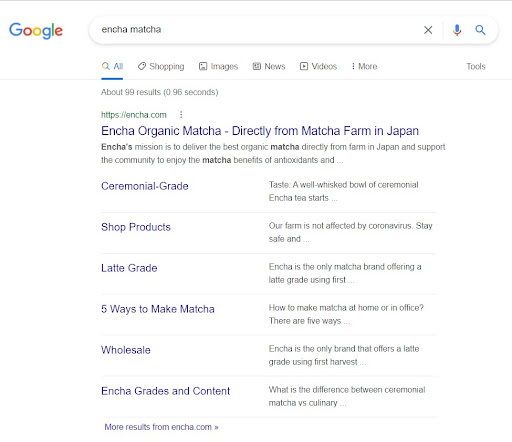Open 5 Ways to Make Matcha link
512x442 pixels.
pyautogui.click(x=158, y=309)
